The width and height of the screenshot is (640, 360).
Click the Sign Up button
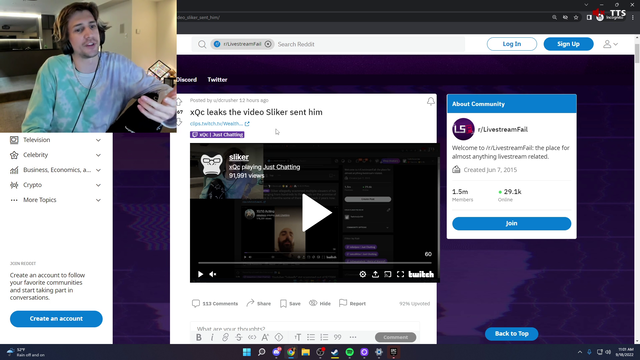click(x=568, y=44)
